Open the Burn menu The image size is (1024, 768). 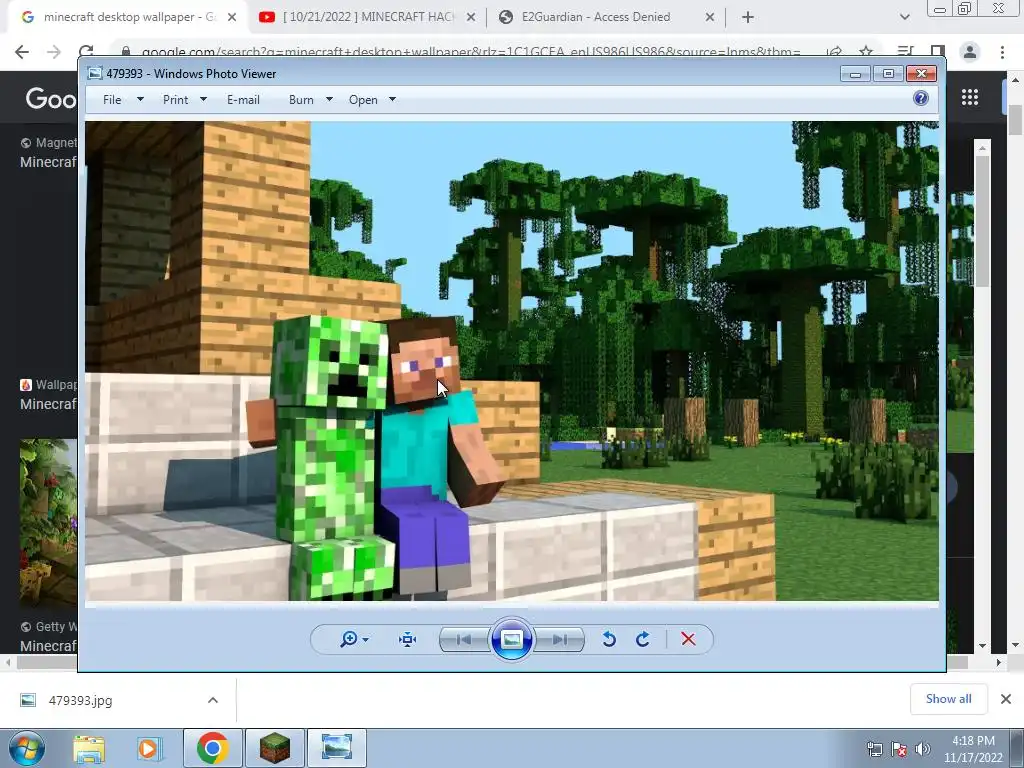(301, 100)
